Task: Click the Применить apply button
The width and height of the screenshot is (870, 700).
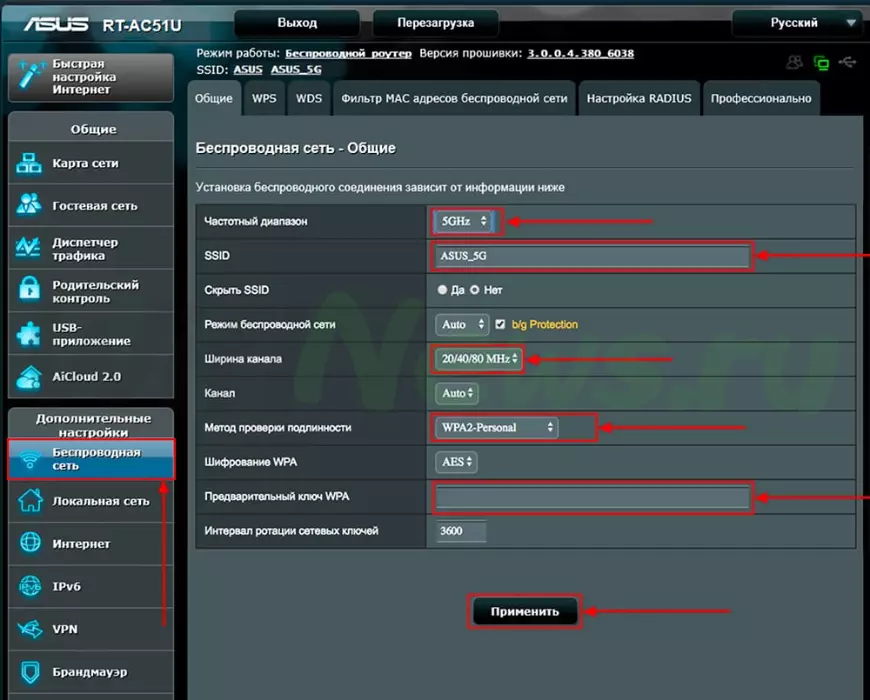Action: point(524,611)
